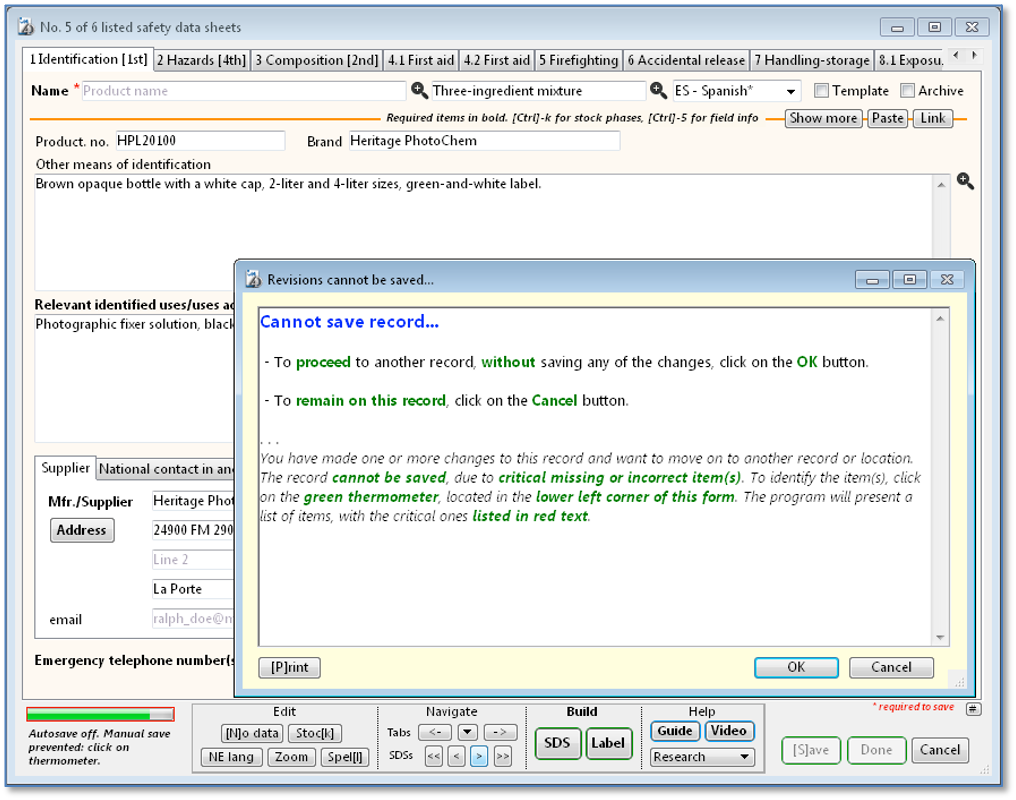Click the Stoc[k] button

pyautogui.click(x=315, y=733)
